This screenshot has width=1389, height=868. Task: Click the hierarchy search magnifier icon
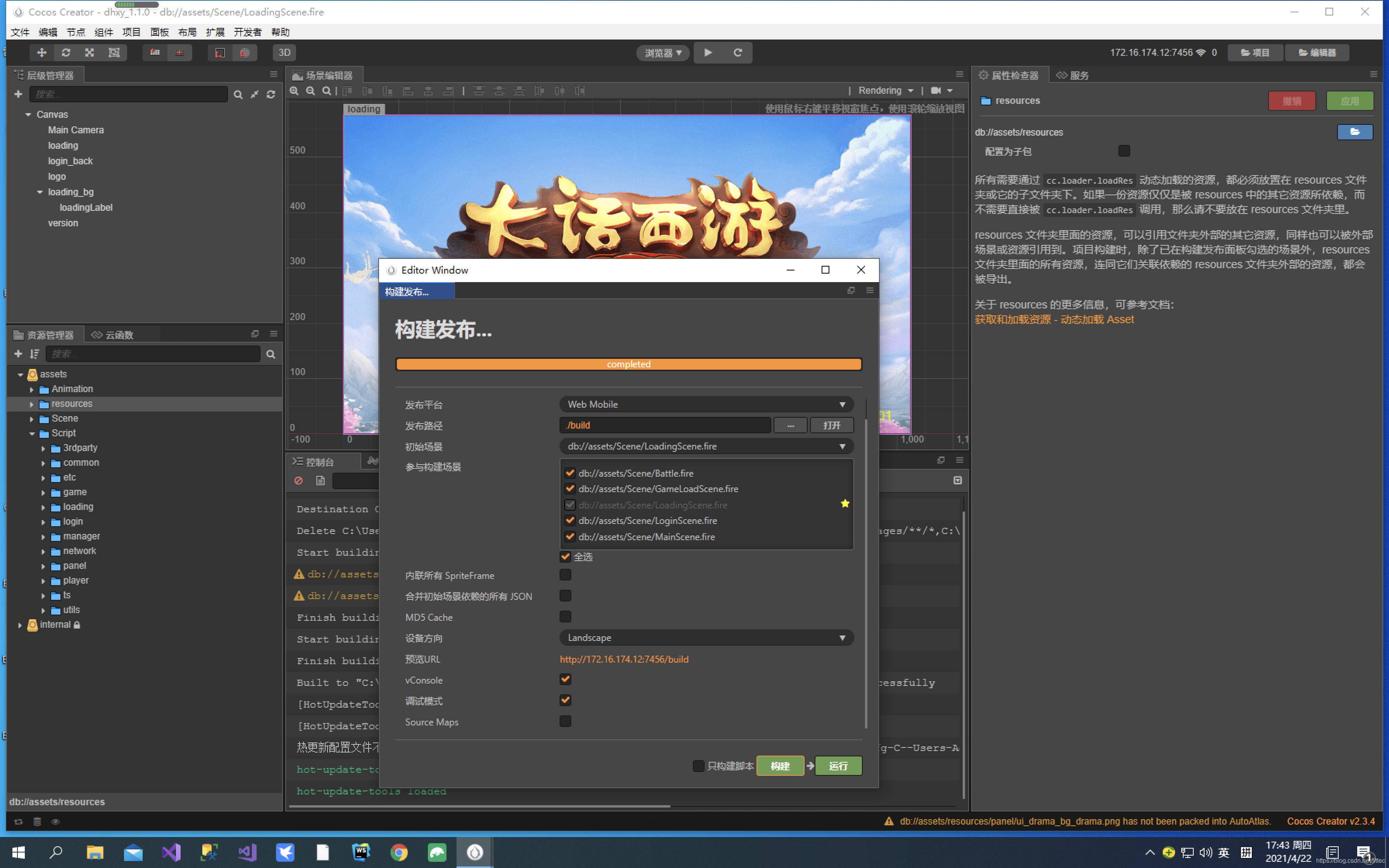click(x=238, y=95)
